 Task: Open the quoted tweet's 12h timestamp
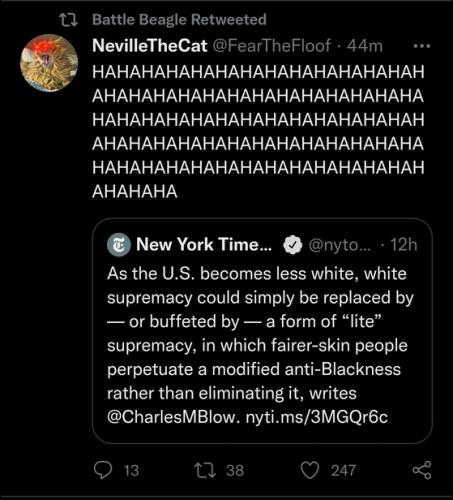pyautogui.click(x=403, y=245)
